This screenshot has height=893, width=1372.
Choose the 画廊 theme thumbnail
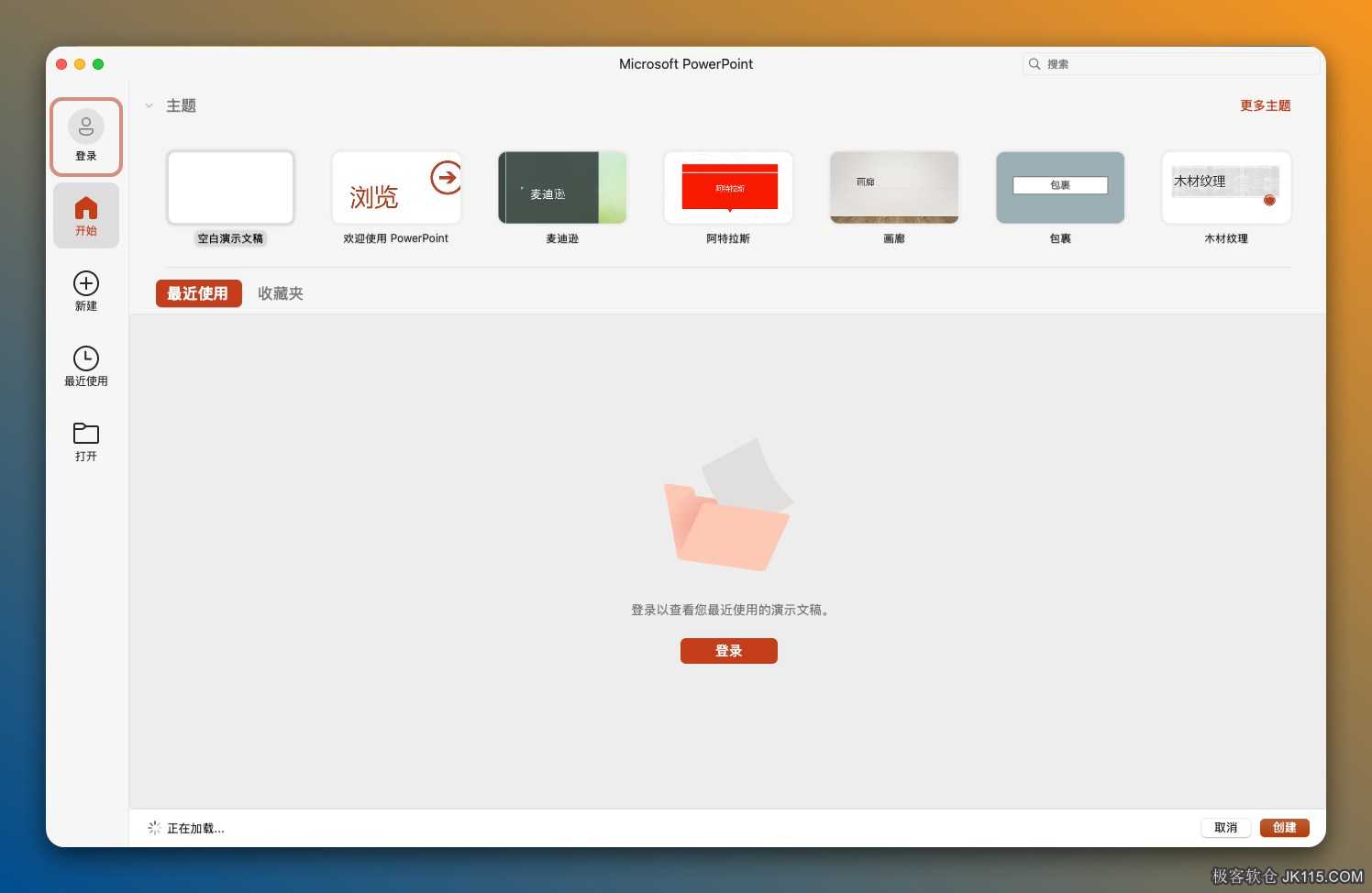pyautogui.click(x=894, y=188)
